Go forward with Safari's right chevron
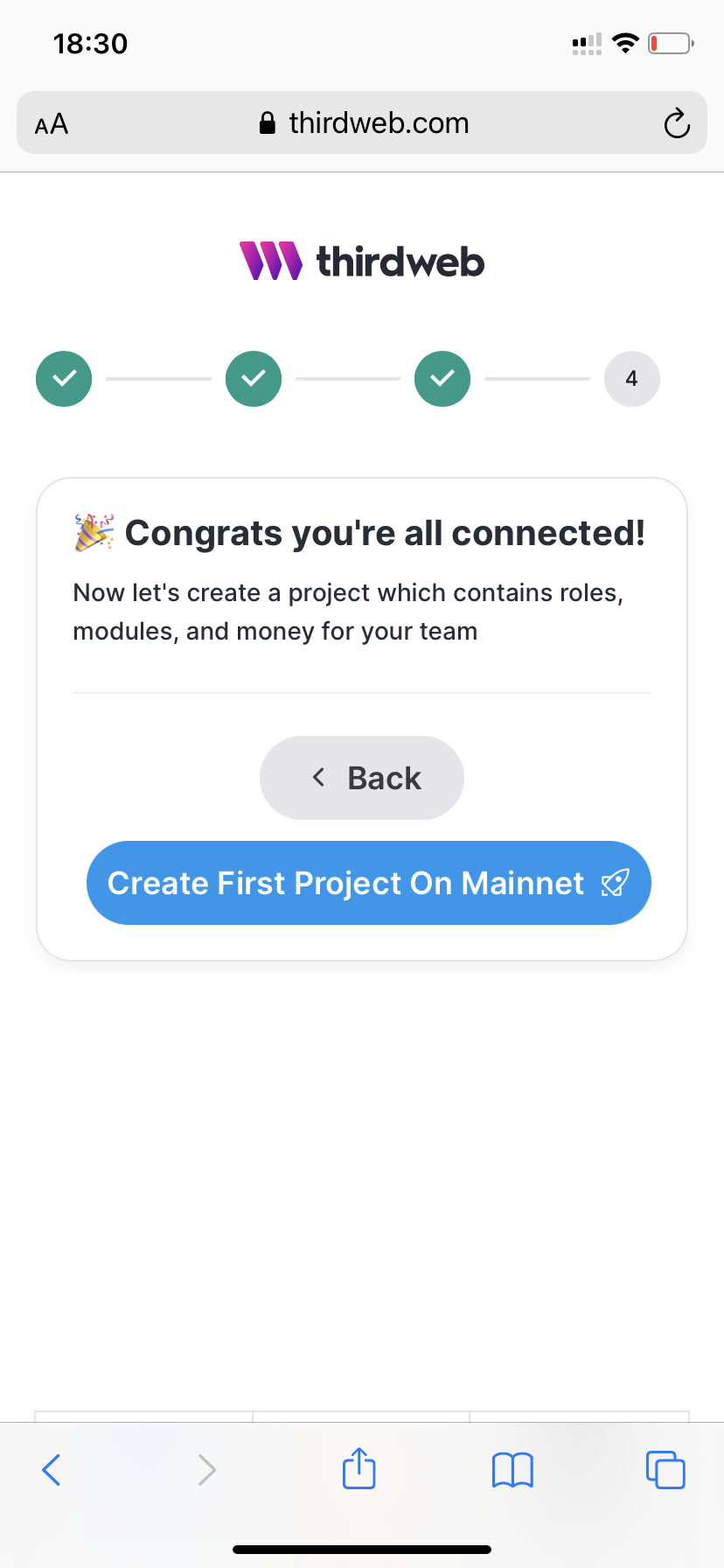Screen dimensions: 724x1568 206,1469
